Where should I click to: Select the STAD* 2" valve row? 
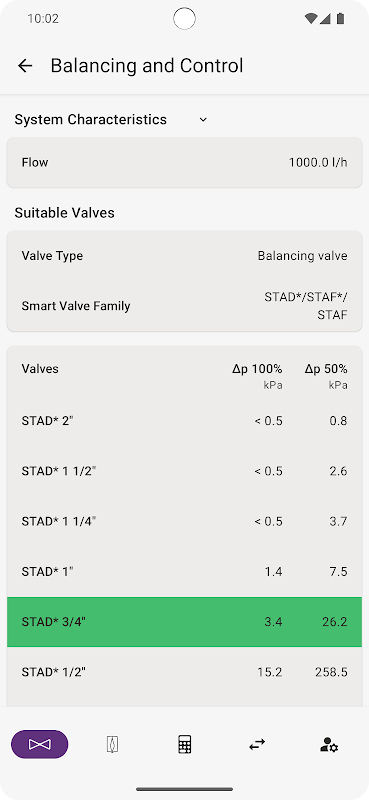pos(184,420)
